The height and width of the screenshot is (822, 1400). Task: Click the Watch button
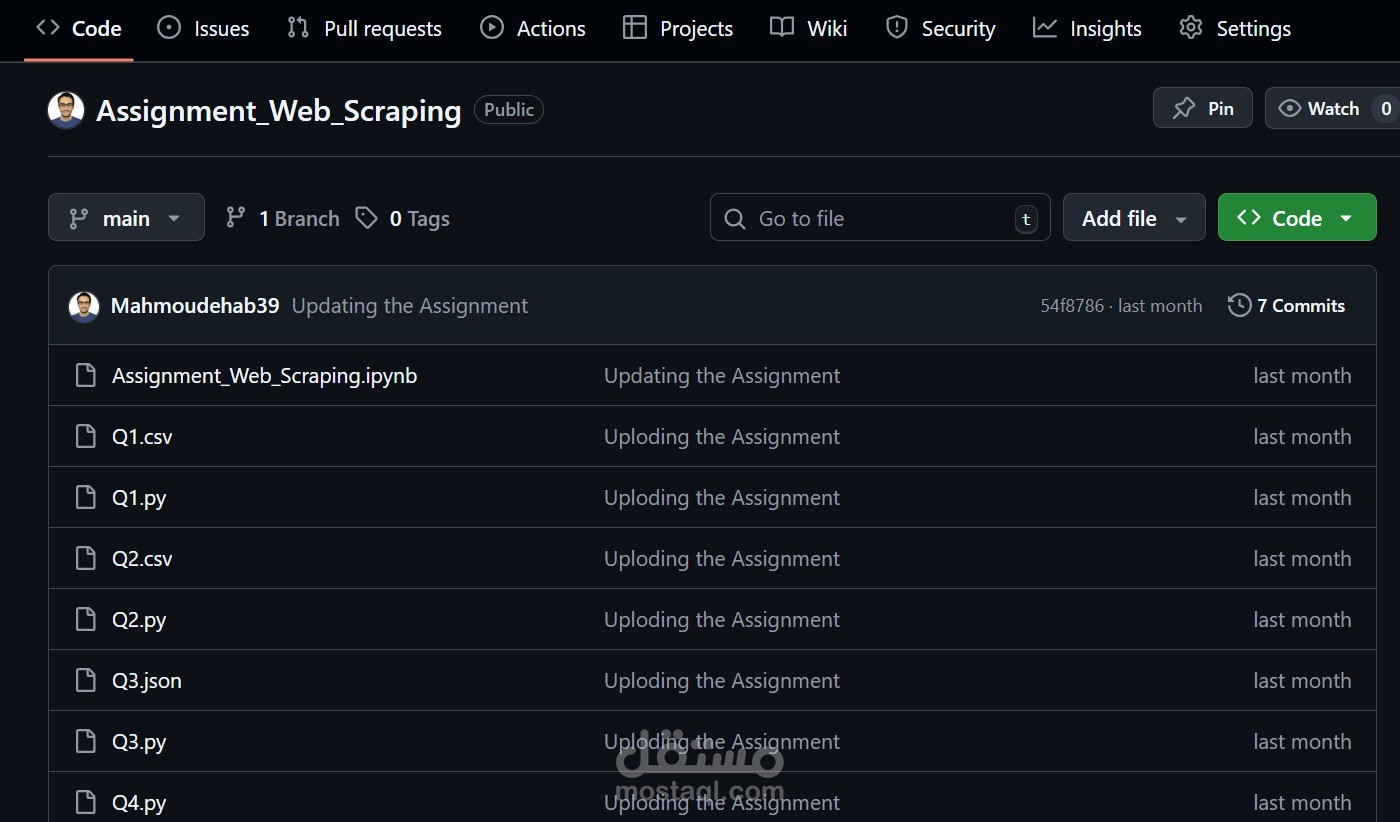click(x=1333, y=108)
